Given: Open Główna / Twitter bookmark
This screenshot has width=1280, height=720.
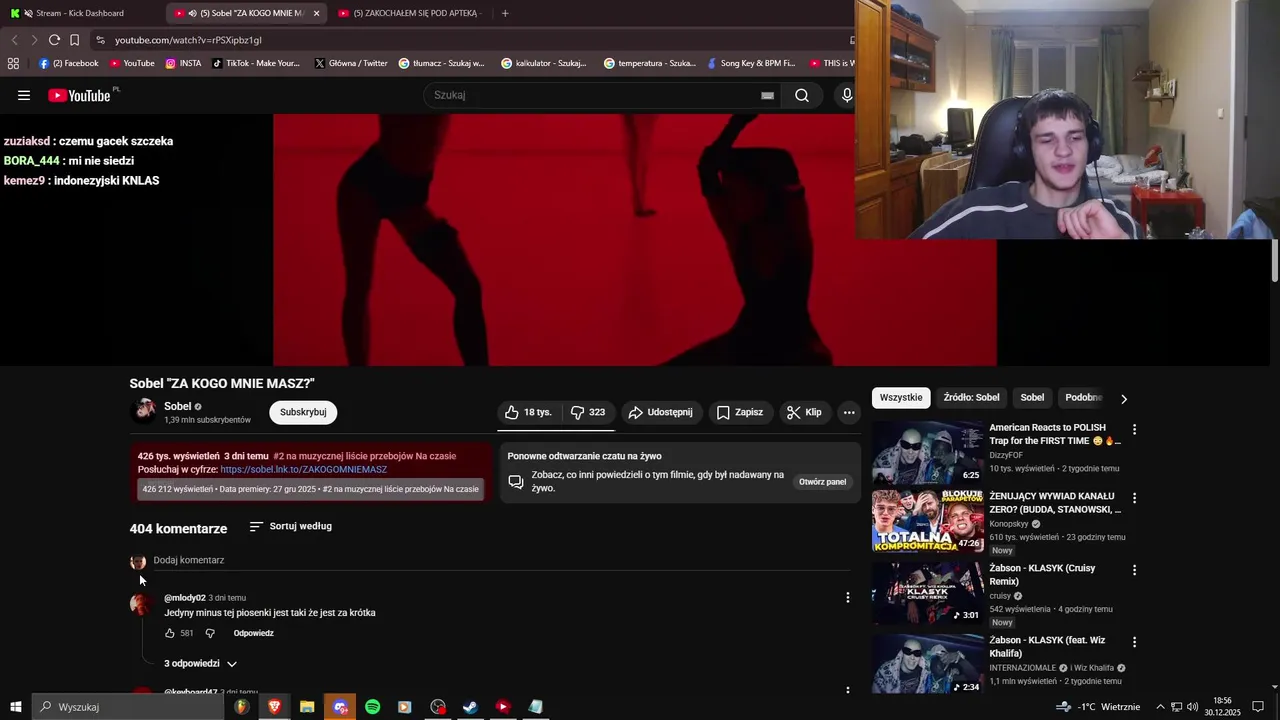Looking at the screenshot, I should click(351, 63).
